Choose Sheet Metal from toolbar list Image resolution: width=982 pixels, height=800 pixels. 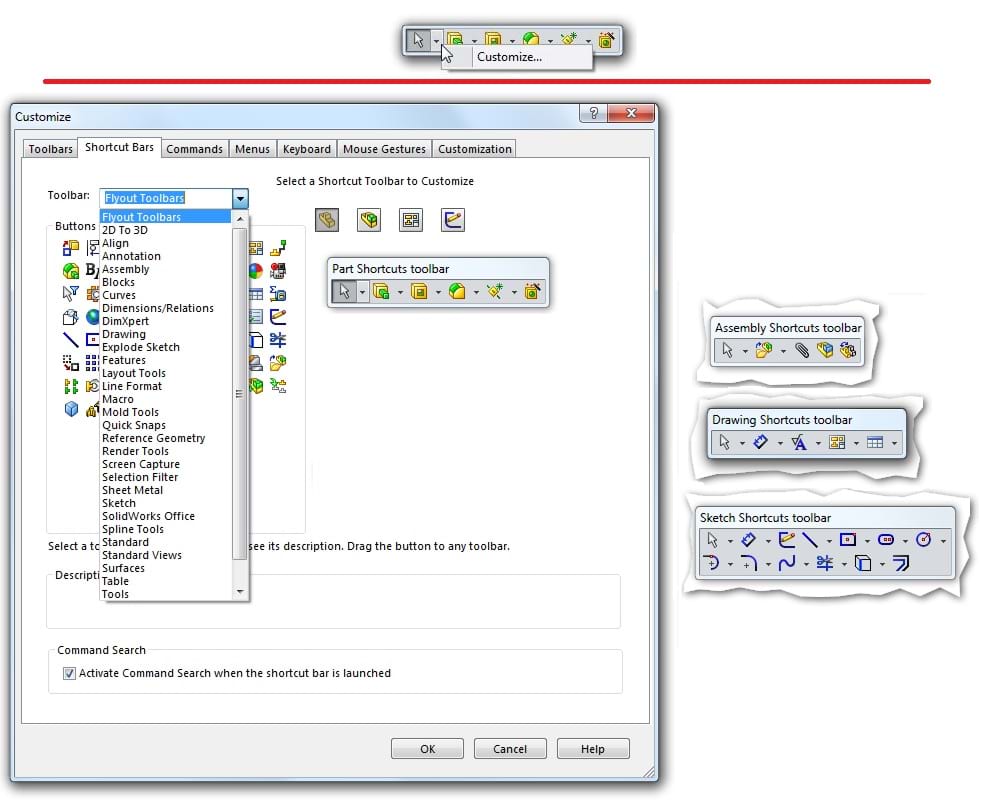(x=132, y=490)
